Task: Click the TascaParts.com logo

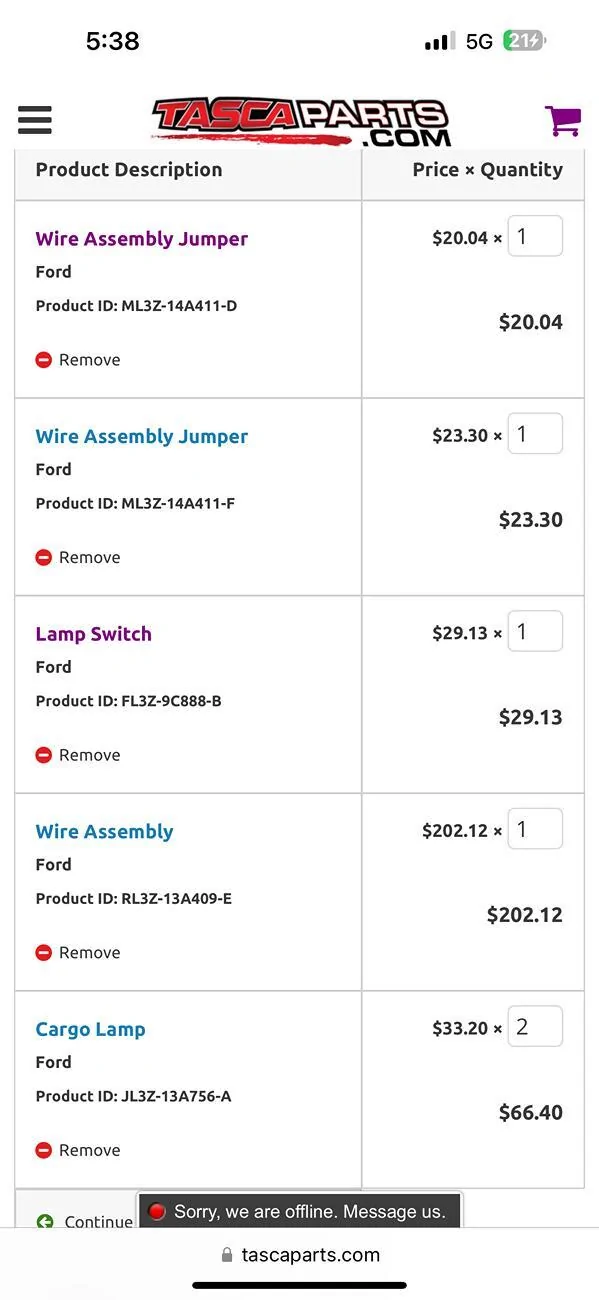Action: click(x=299, y=119)
